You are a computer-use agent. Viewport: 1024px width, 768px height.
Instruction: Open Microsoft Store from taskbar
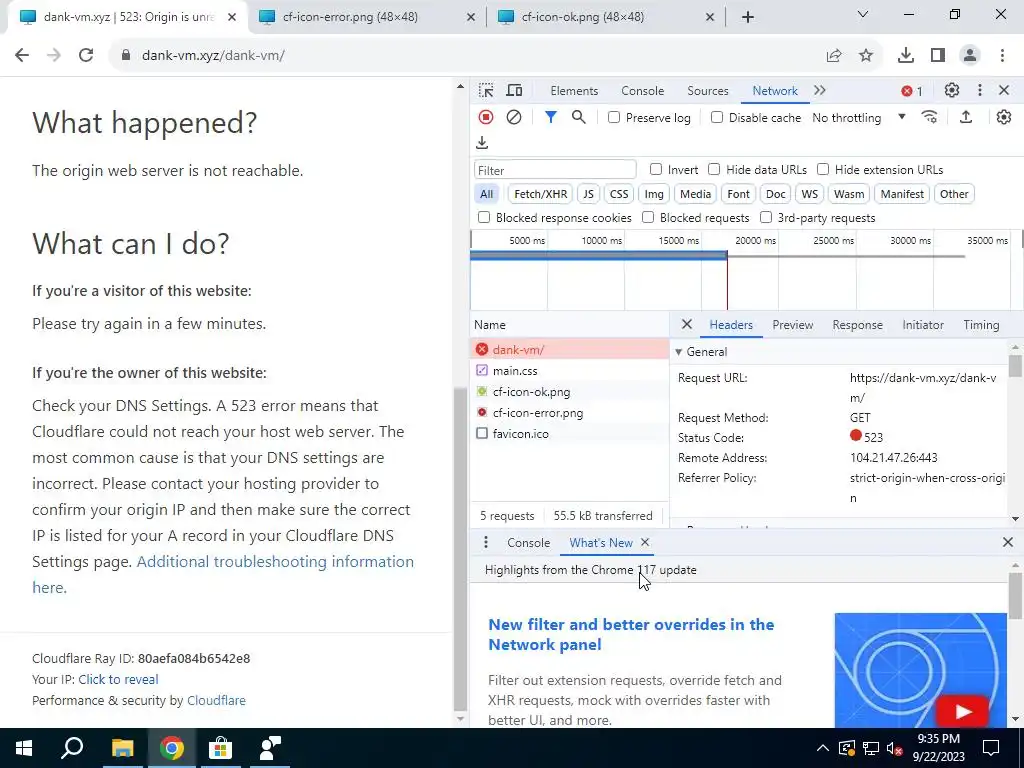coord(220,748)
